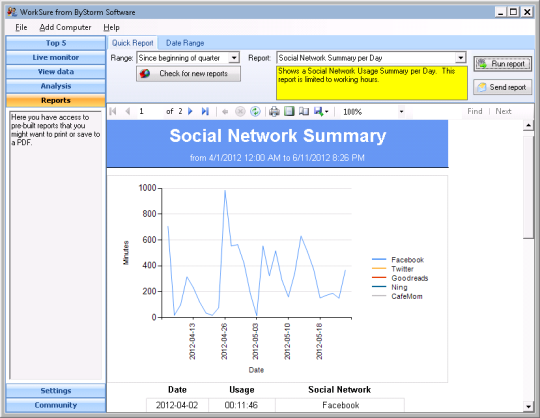Viewport: 540px width, 418px height.
Task: Click the current page number field
Action: coord(150,111)
